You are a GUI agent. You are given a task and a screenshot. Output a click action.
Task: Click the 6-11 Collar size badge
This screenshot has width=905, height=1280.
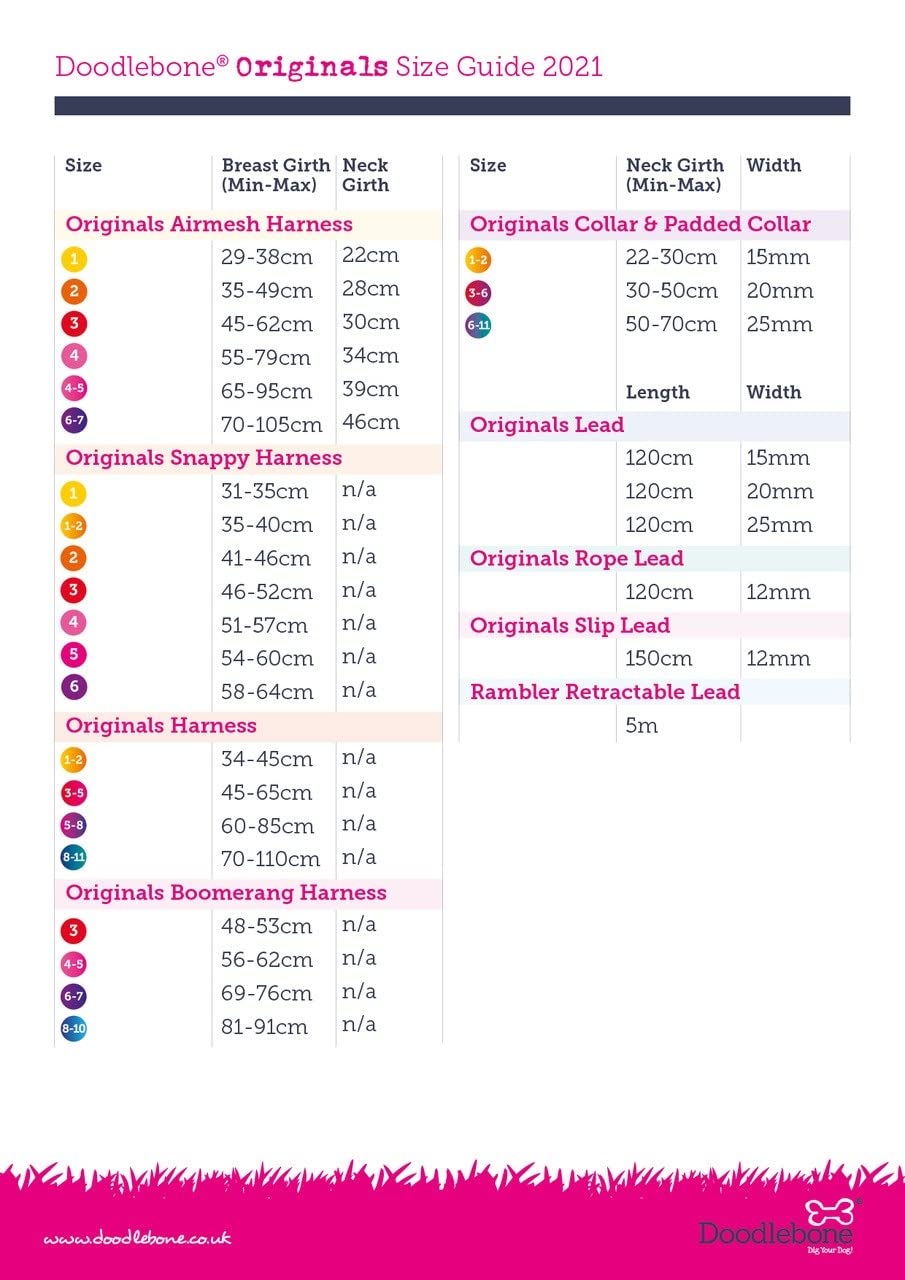[478, 325]
